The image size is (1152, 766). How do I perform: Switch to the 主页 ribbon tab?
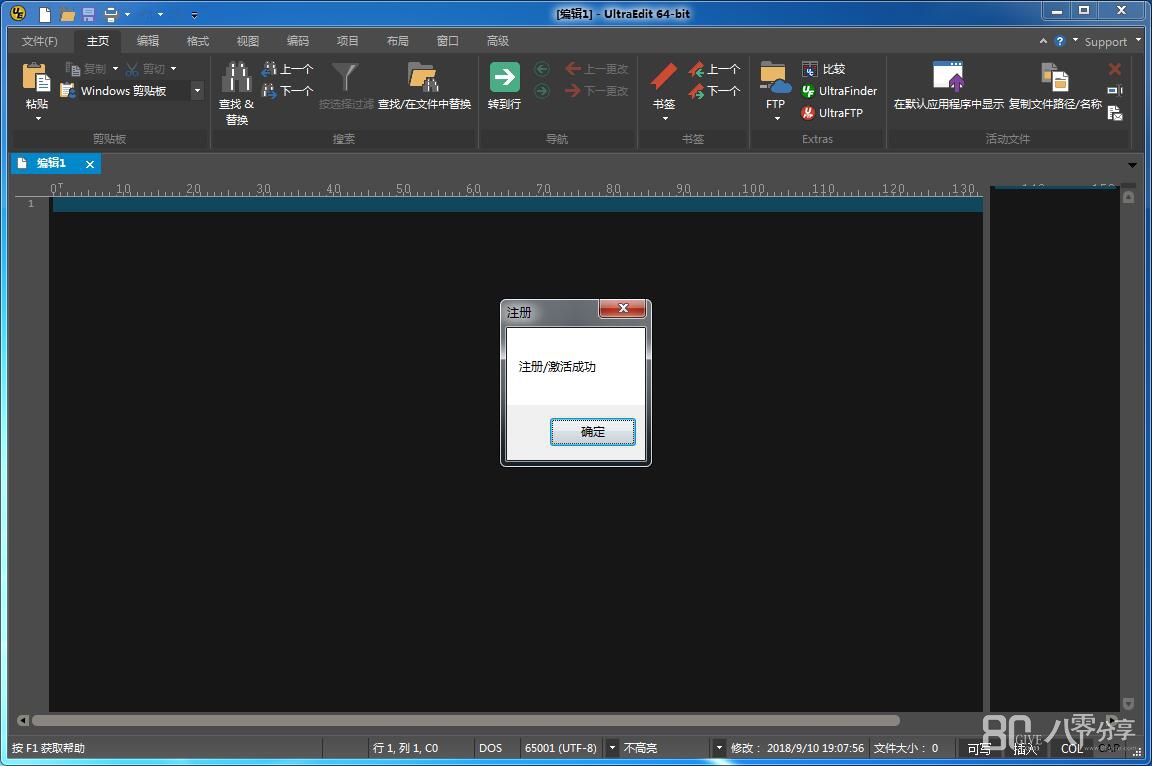click(98, 41)
